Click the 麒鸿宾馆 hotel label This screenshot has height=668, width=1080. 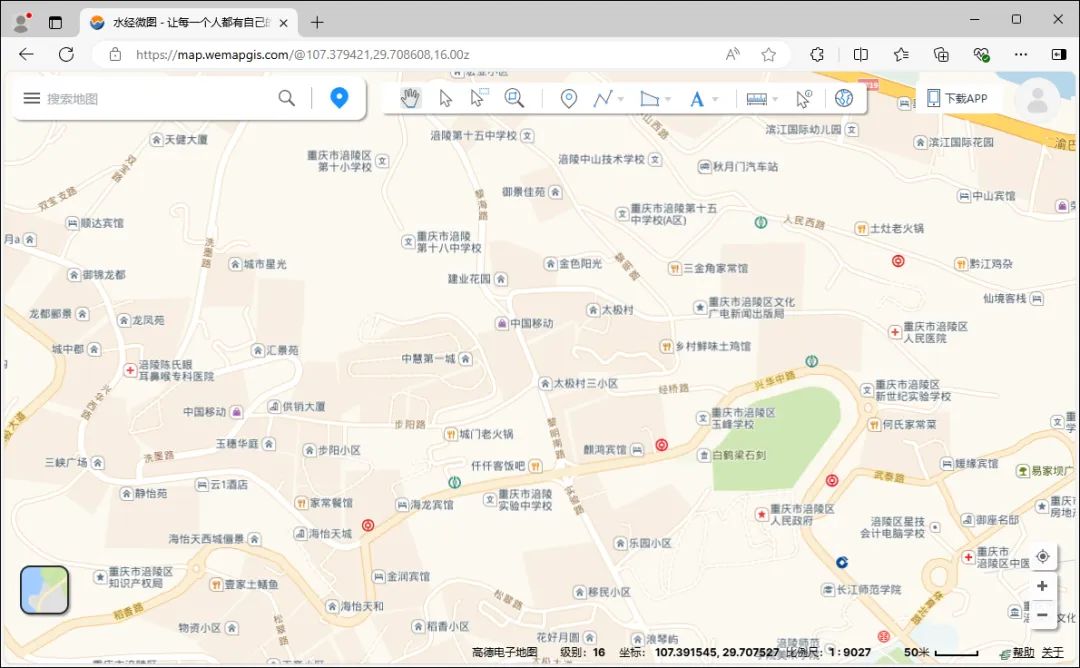coord(605,450)
